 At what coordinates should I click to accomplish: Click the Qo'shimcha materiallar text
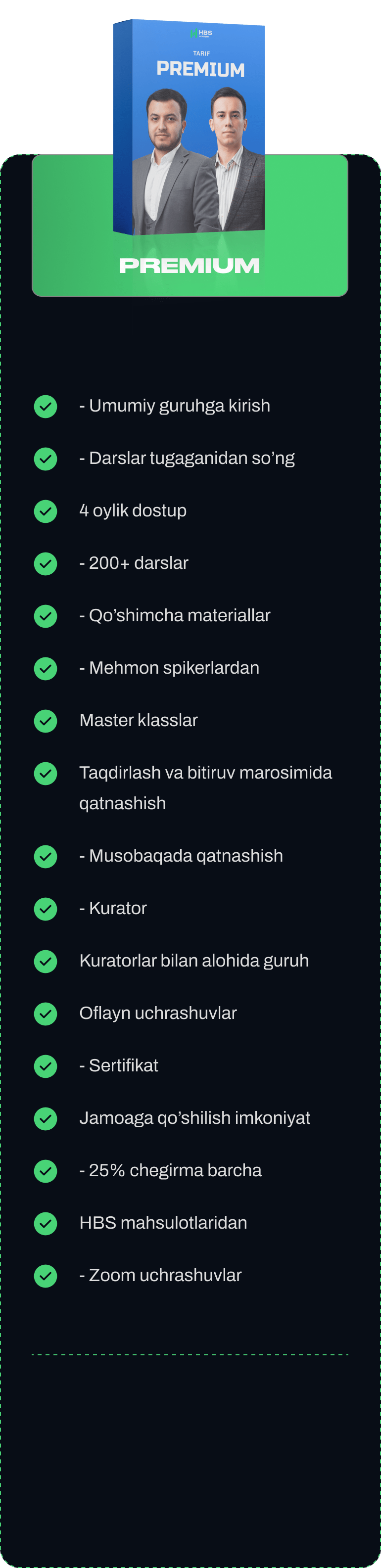[x=175, y=615]
